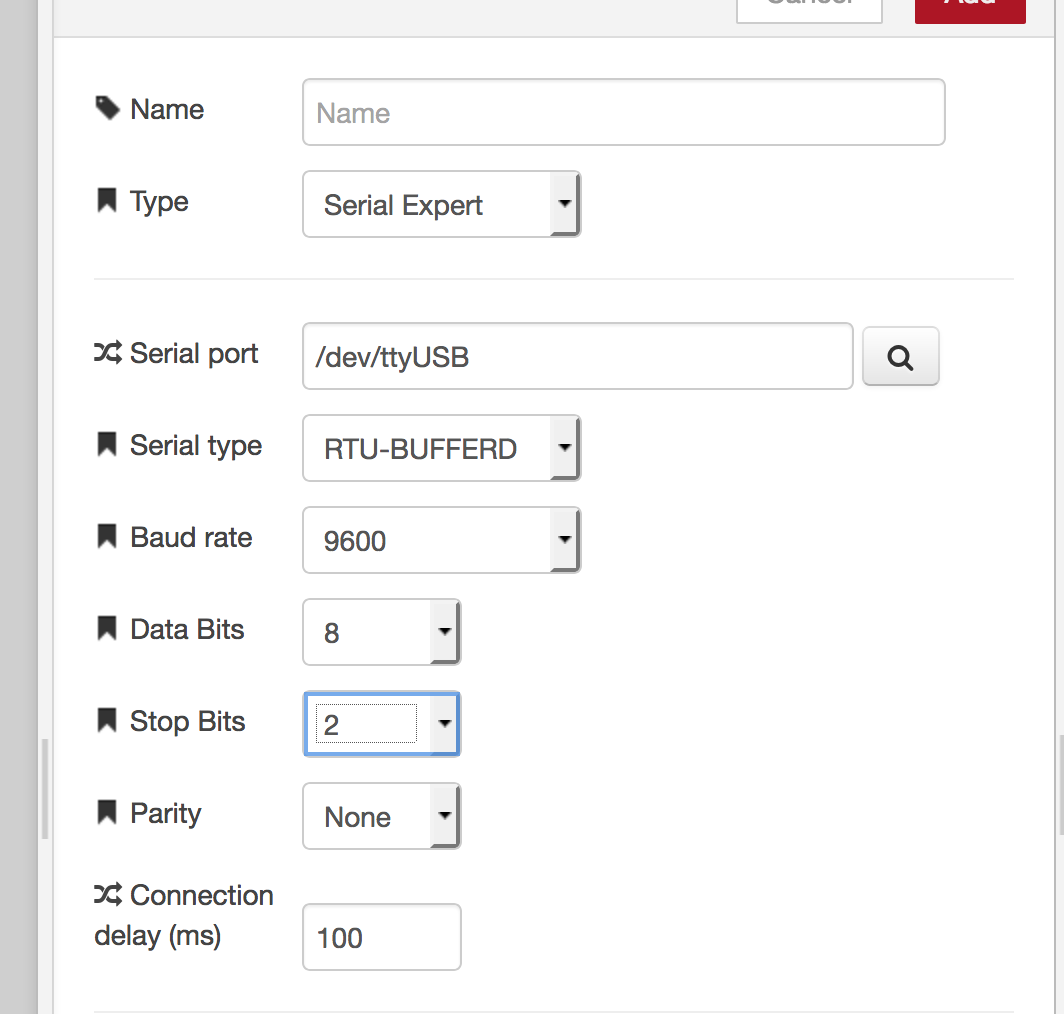Click the bookmark icon next to Type

tap(106, 199)
